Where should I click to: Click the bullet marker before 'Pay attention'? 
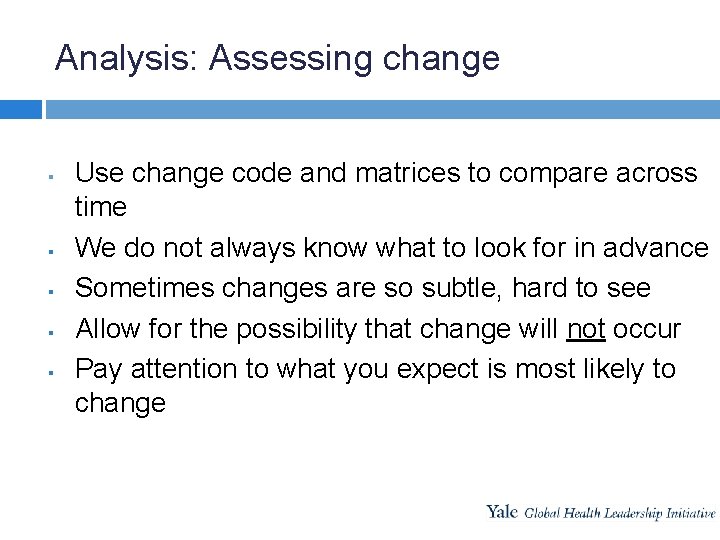coord(51,372)
